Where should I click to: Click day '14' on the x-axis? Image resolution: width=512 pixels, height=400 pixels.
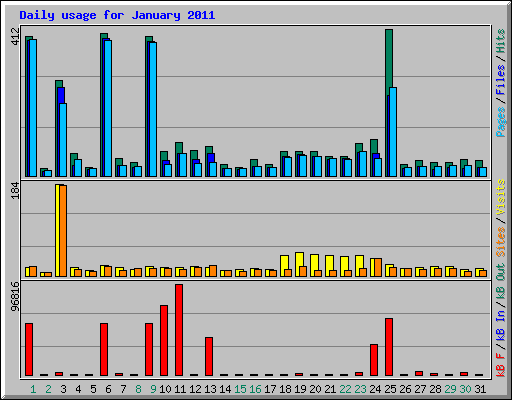pos(225,389)
